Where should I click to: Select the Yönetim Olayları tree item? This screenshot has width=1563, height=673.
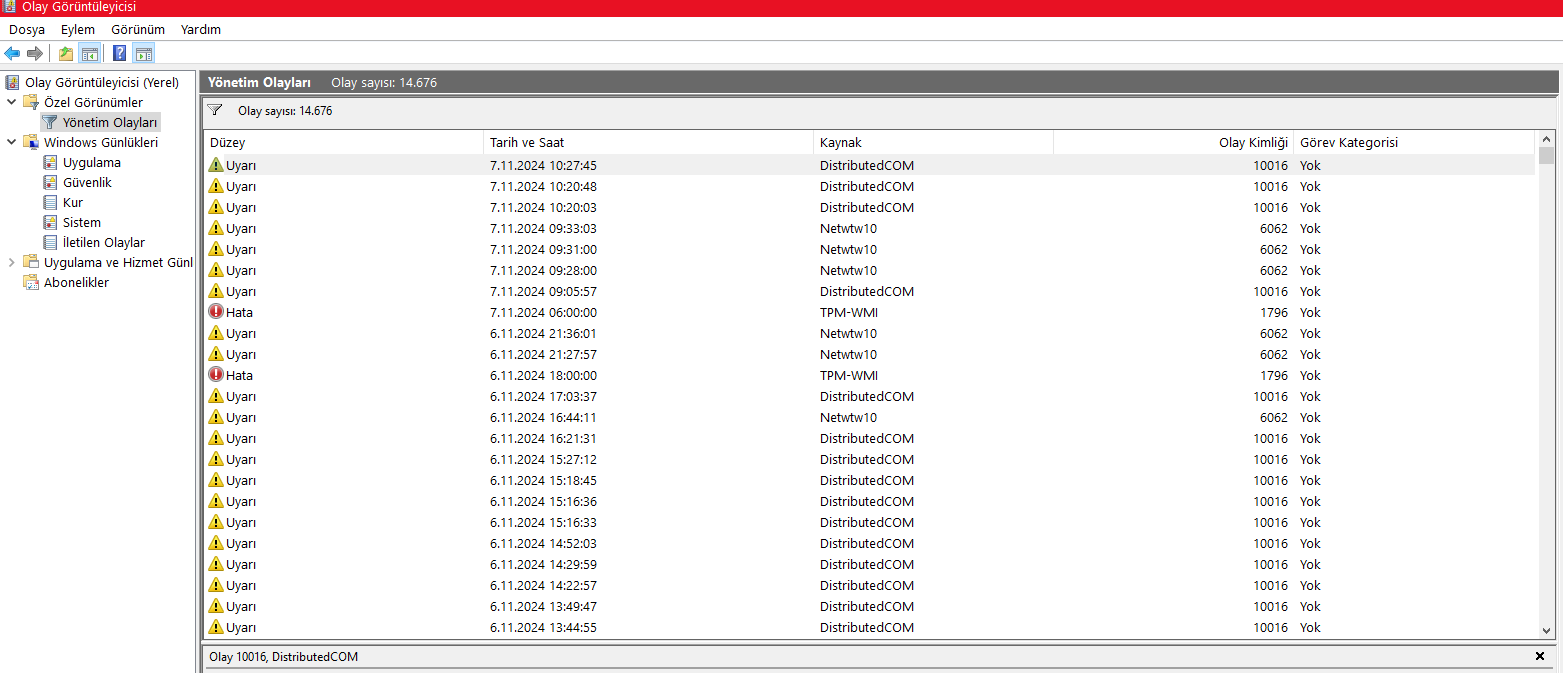(110, 122)
